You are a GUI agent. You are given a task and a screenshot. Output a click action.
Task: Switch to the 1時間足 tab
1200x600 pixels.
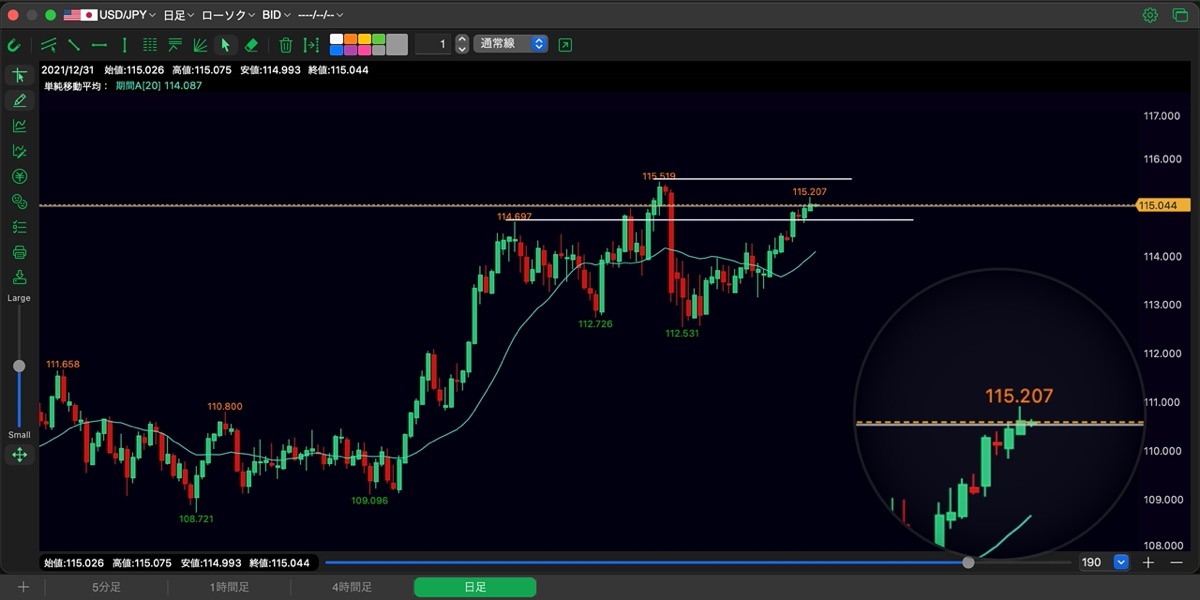[x=229, y=587]
